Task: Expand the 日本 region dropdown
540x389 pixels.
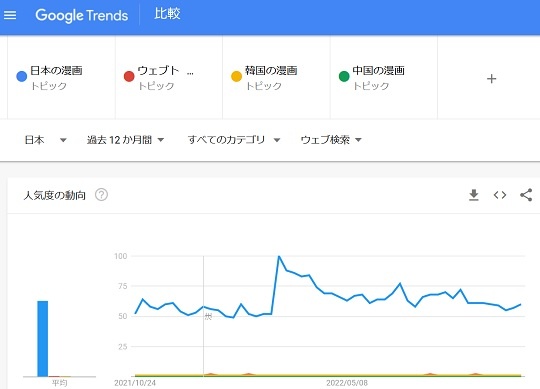Action: pos(45,140)
